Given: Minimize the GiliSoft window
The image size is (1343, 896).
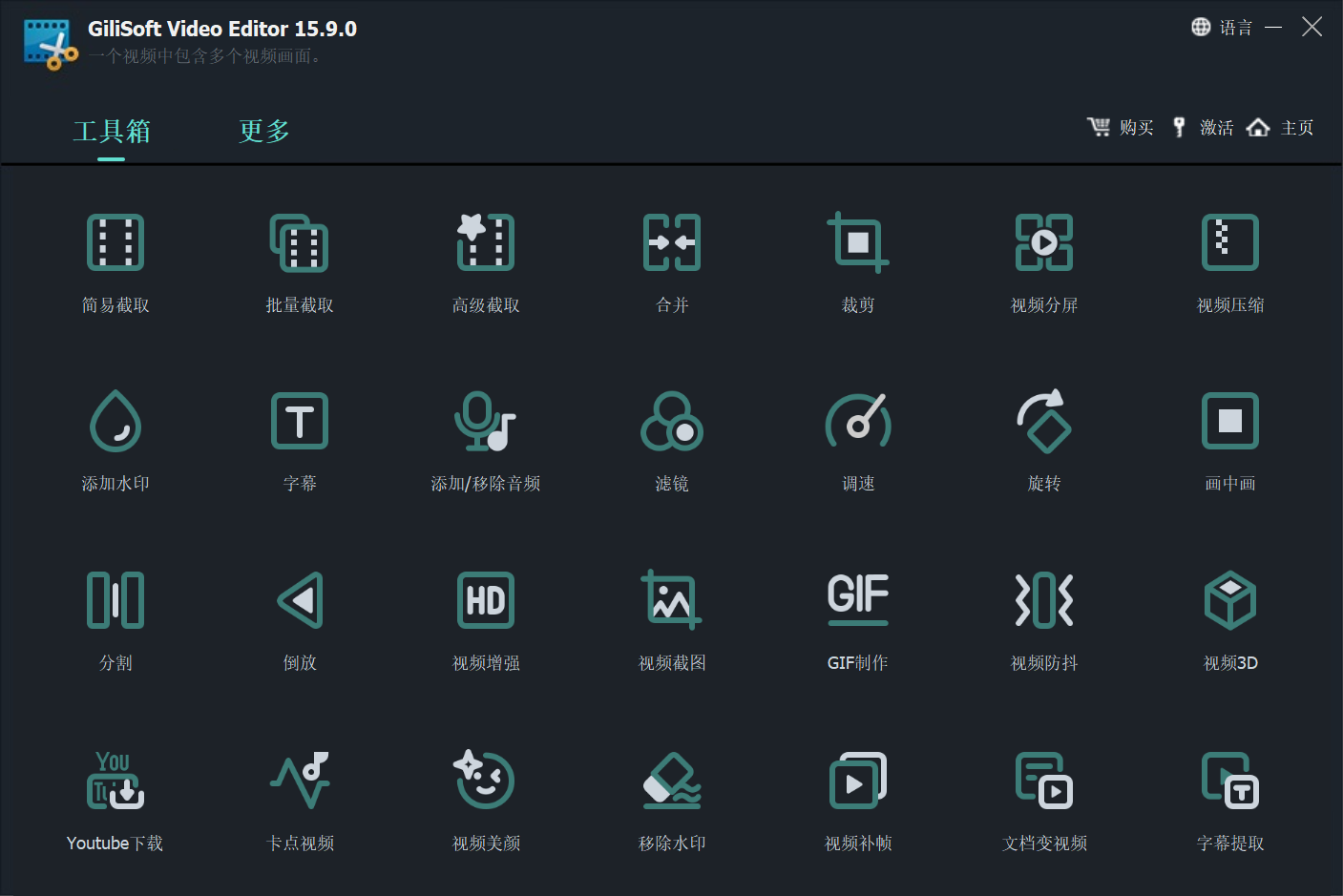Looking at the screenshot, I should click(1273, 28).
